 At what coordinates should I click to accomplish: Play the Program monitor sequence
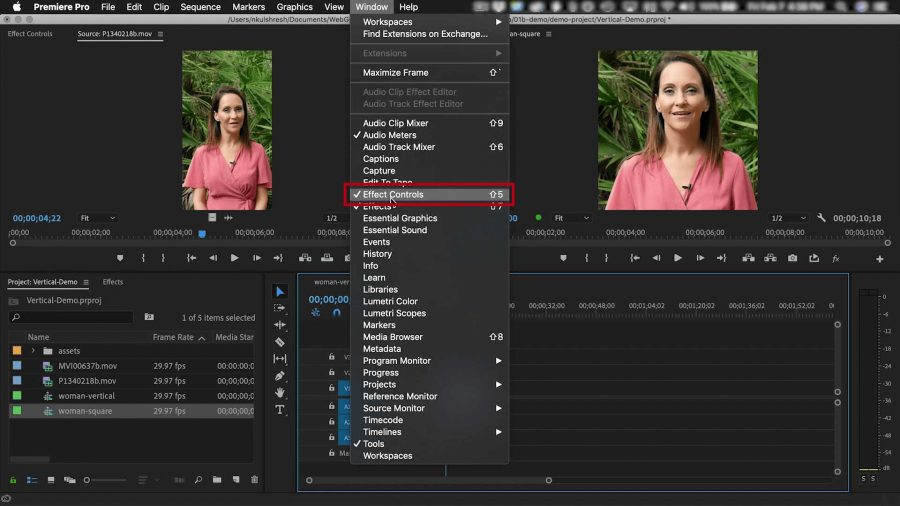coord(678,258)
